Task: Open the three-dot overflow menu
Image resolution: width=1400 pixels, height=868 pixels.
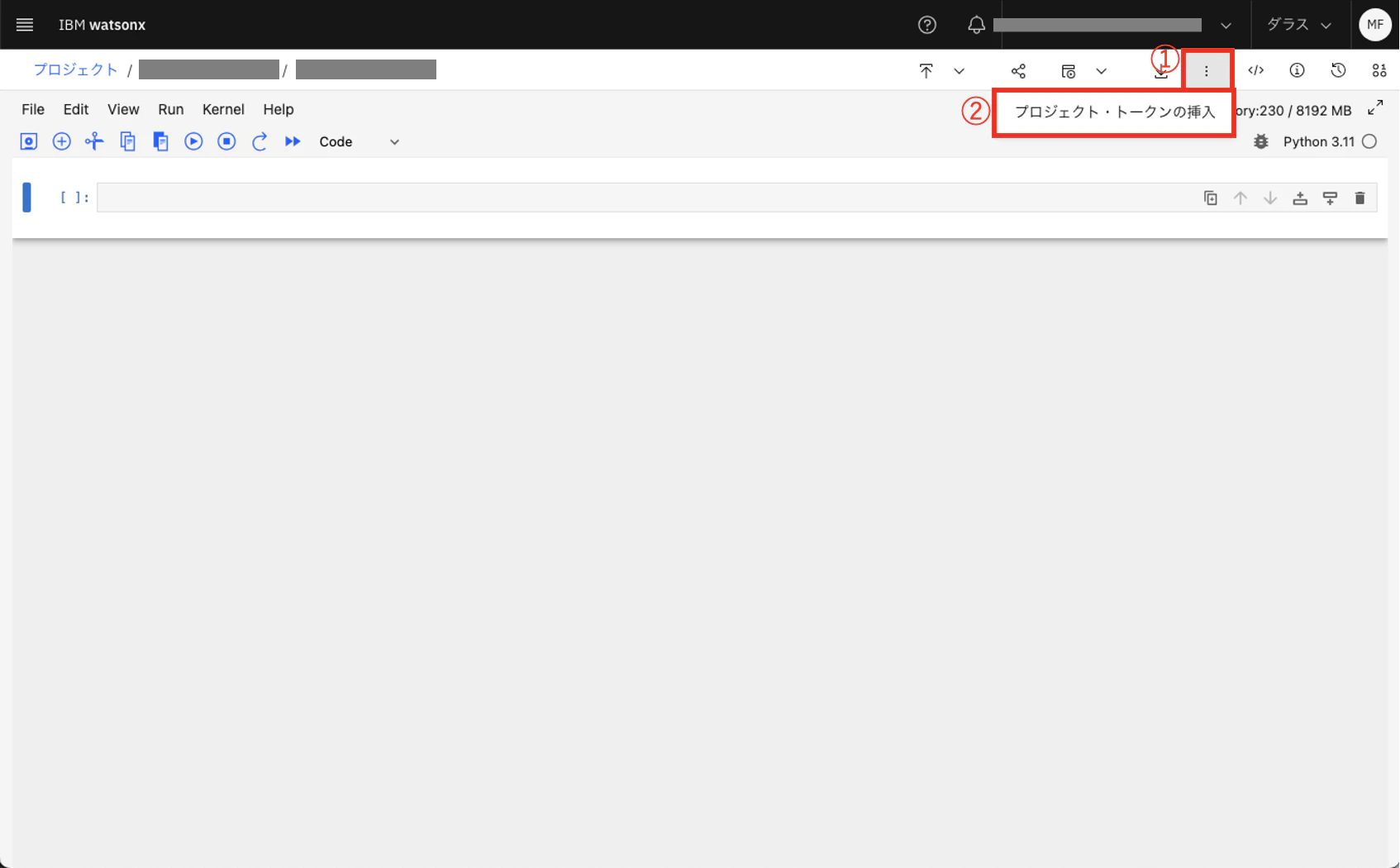Action: pyautogui.click(x=1207, y=71)
